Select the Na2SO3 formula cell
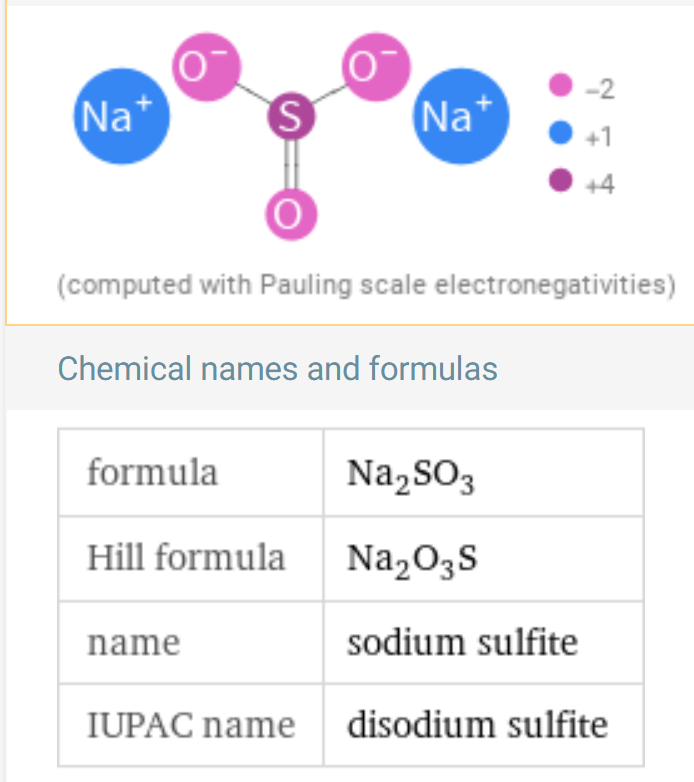This screenshot has height=782, width=694. [483, 473]
